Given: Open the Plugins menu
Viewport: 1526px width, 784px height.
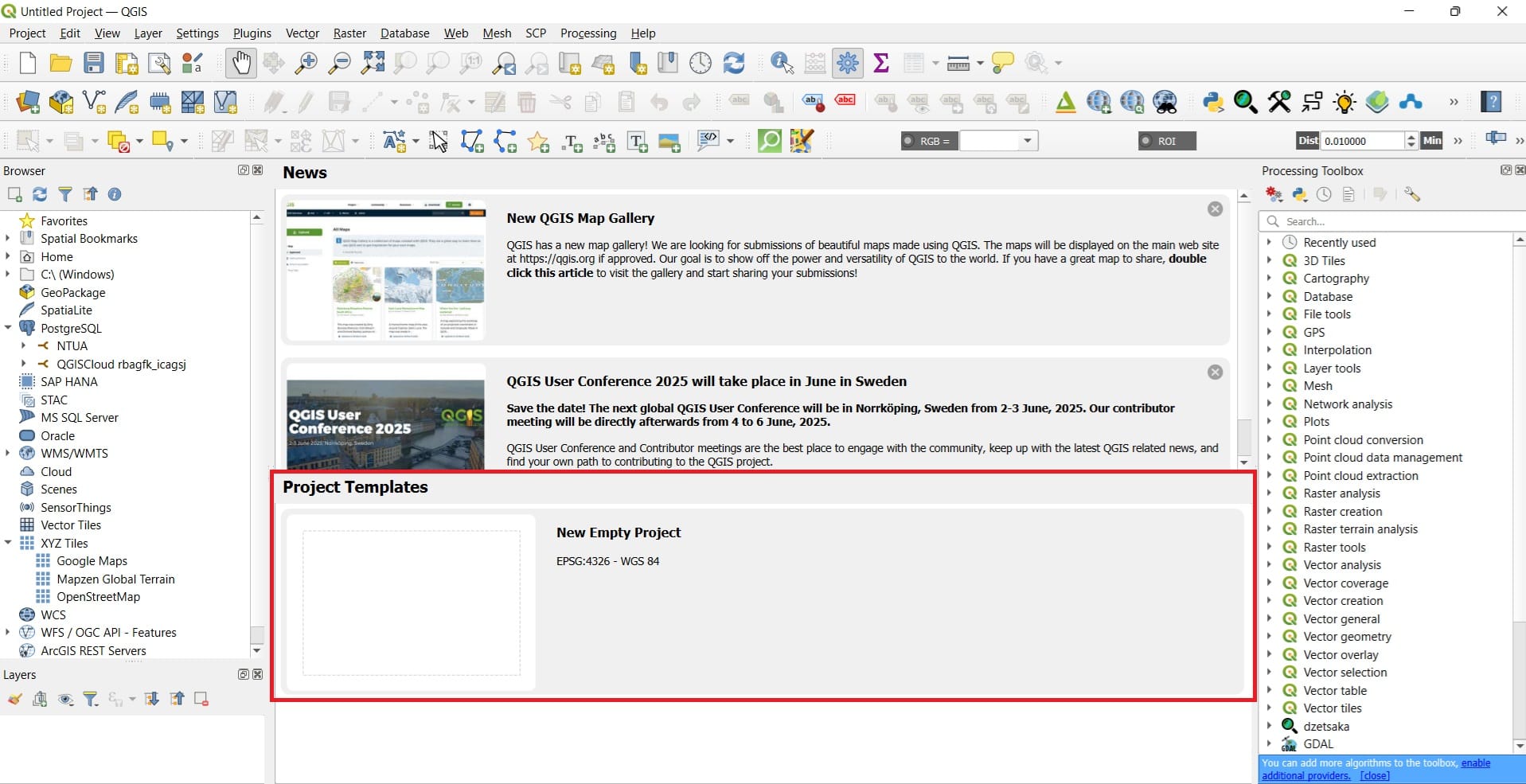Looking at the screenshot, I should [x=252, y=33].
